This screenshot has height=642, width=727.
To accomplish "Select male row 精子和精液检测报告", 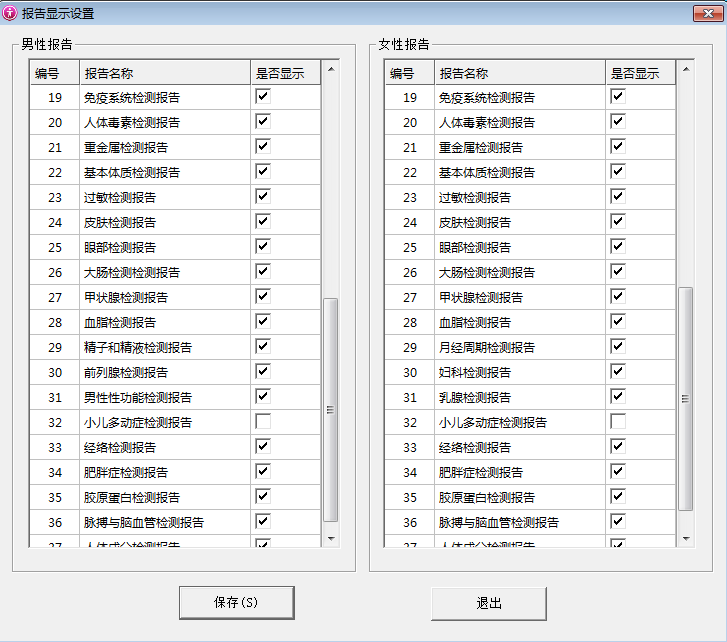I will (x=138, y=347).
